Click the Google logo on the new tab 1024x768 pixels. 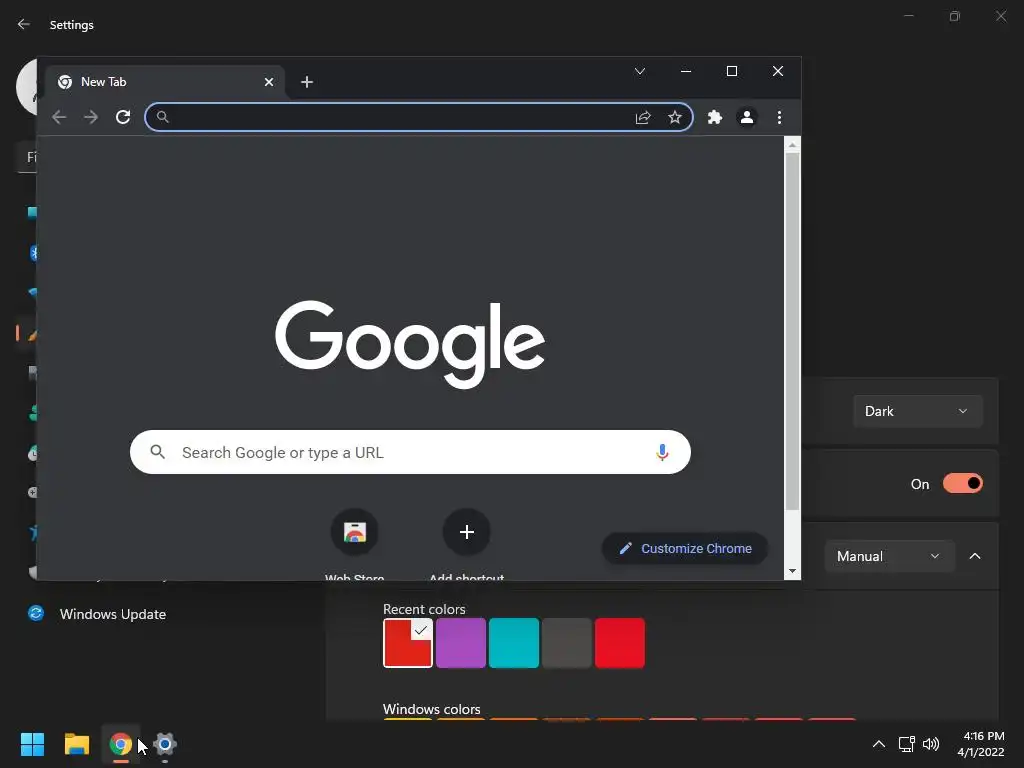tap(410, 344)
